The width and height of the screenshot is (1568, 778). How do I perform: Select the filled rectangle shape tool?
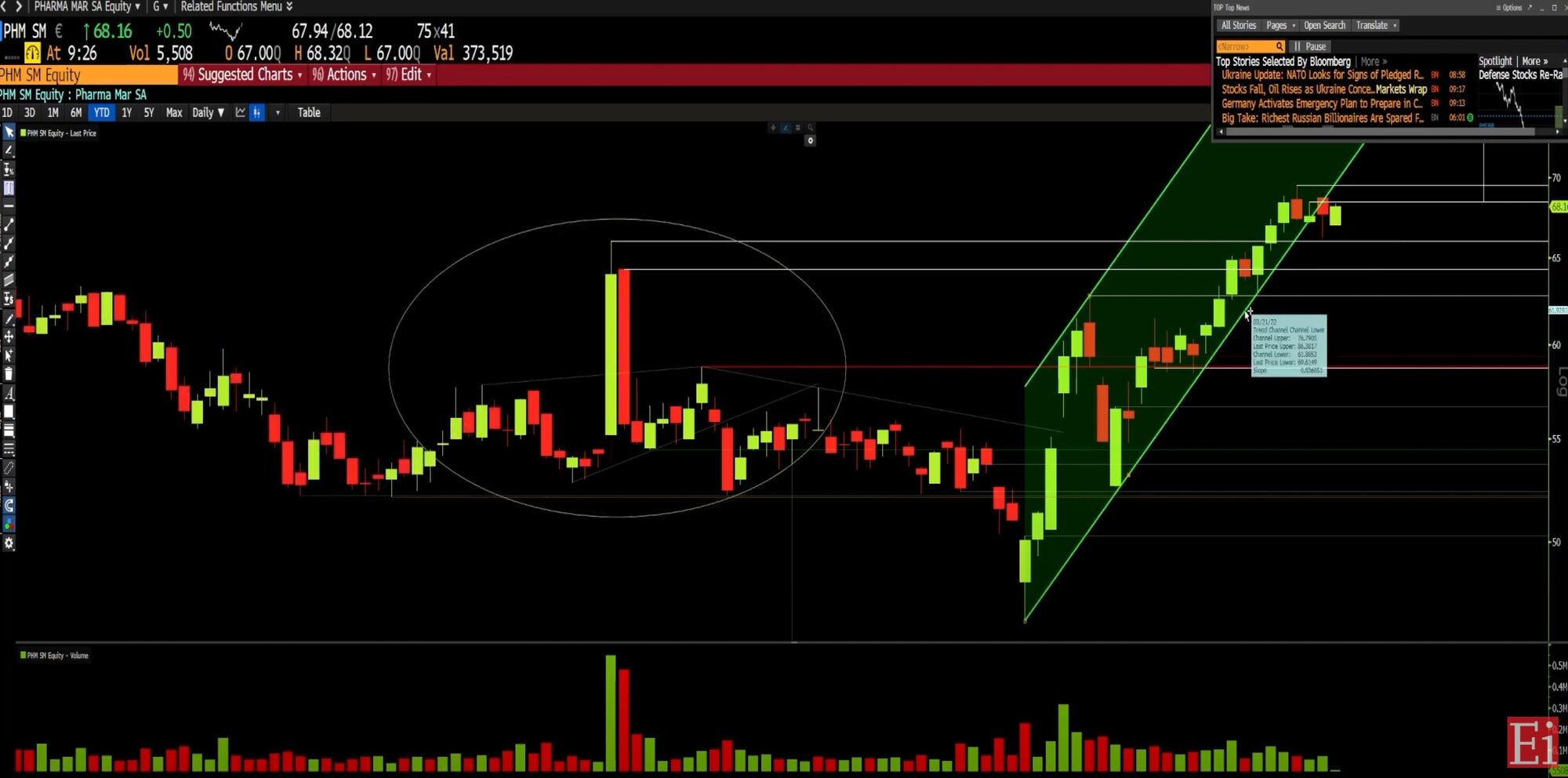pos(9,412)
